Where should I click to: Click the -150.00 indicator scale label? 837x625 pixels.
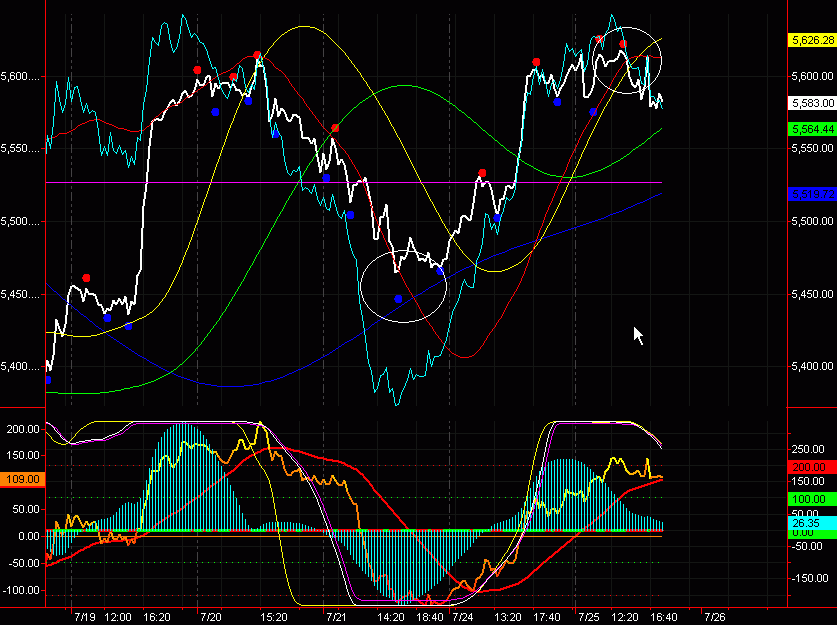coord(810,578)
